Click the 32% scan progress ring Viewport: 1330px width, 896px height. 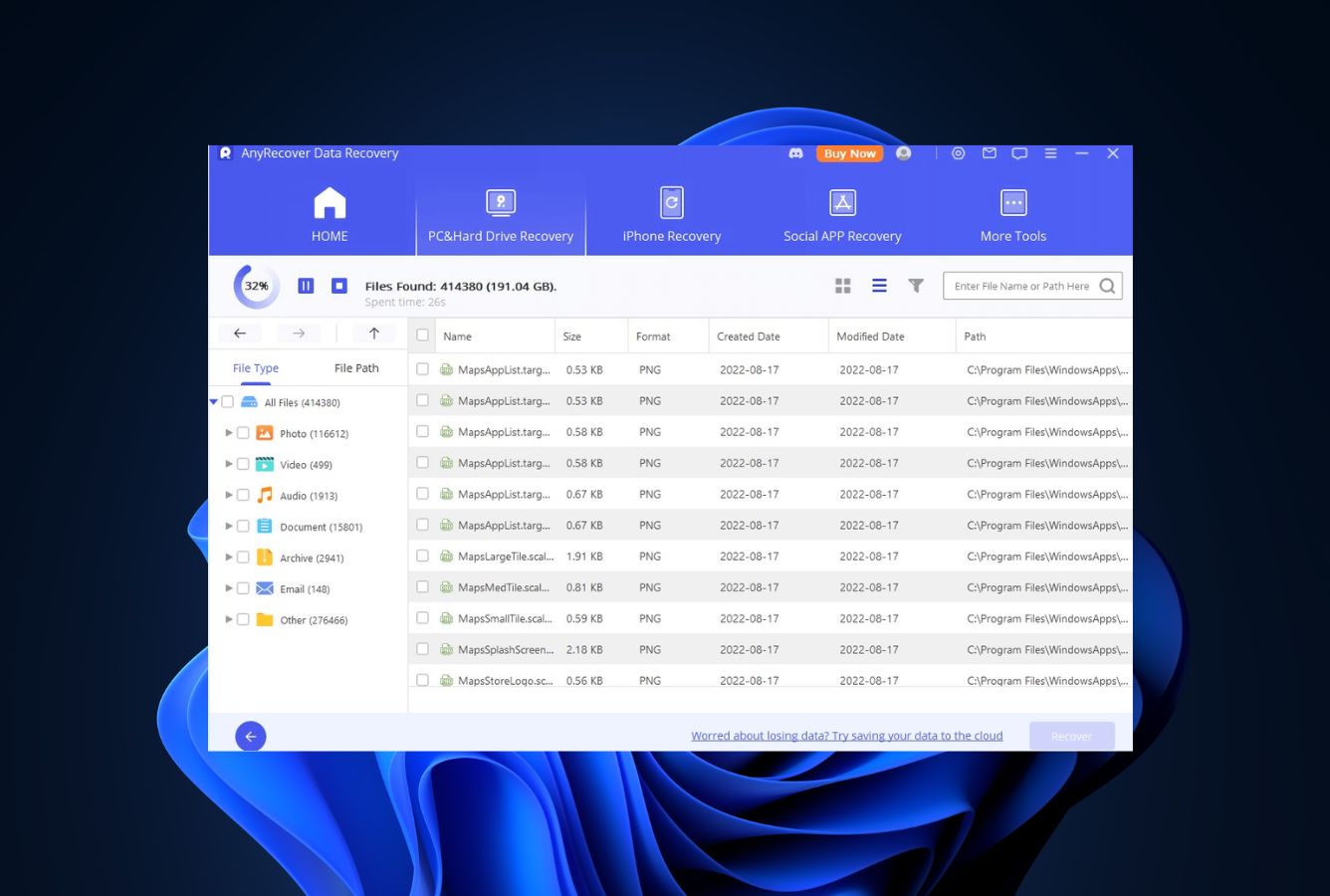pyautogui.click(x=257, y=286)
